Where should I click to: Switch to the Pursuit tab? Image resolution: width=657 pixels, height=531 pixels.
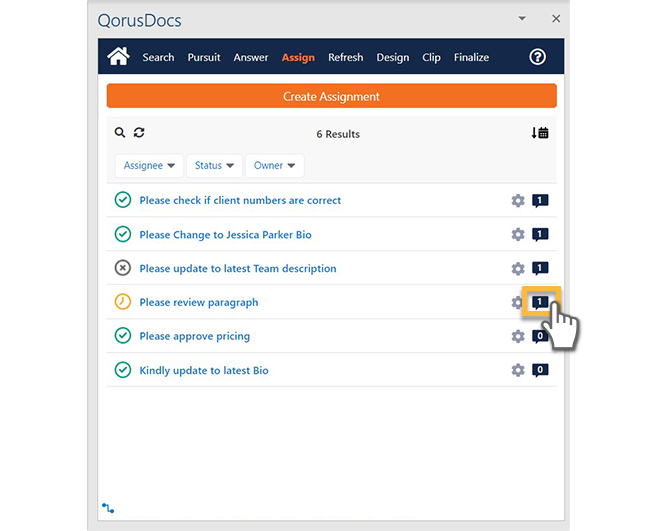coord(204,58)
